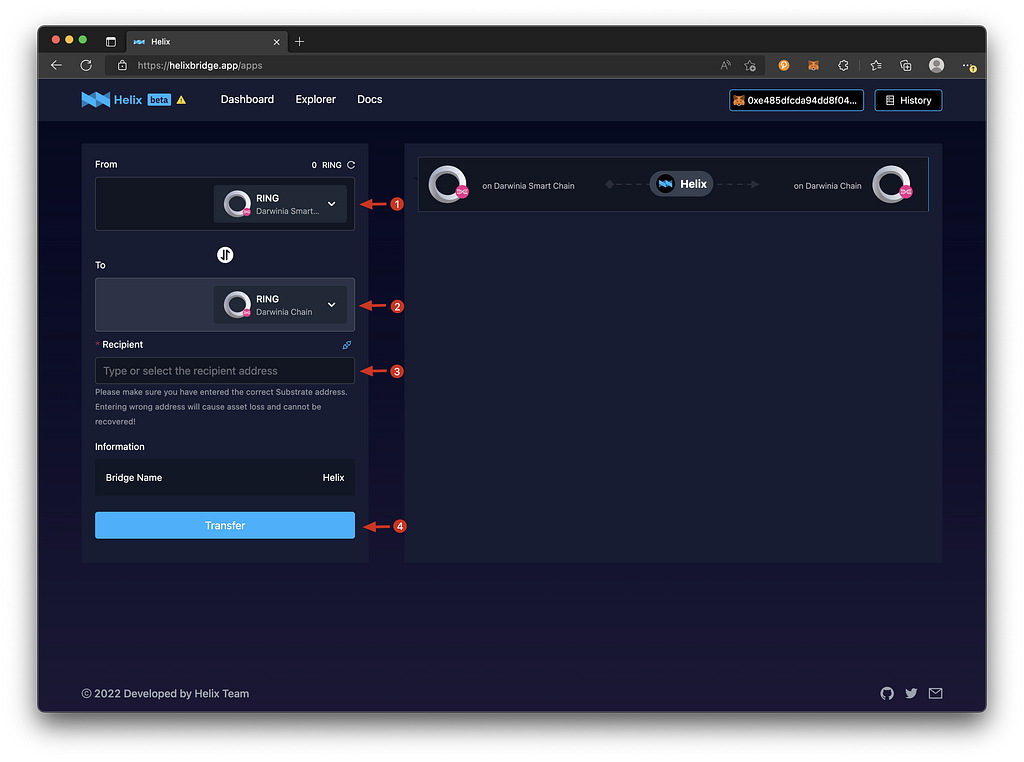This screenshot has width=1024, height=762.
Task: Click the Helix logo in header
Action: coord(112,100)
